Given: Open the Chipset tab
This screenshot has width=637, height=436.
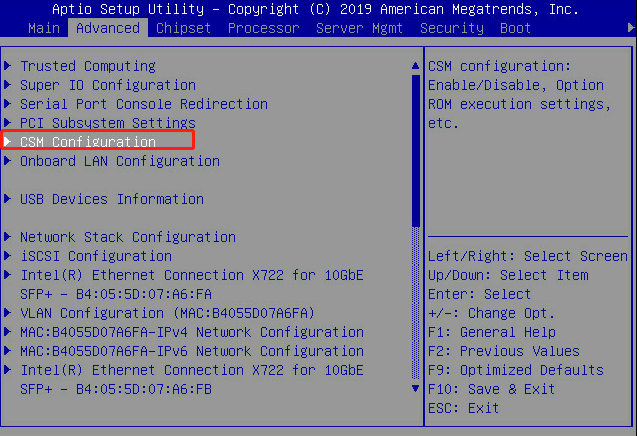Looking at the screenshot, I should [183, 28].
